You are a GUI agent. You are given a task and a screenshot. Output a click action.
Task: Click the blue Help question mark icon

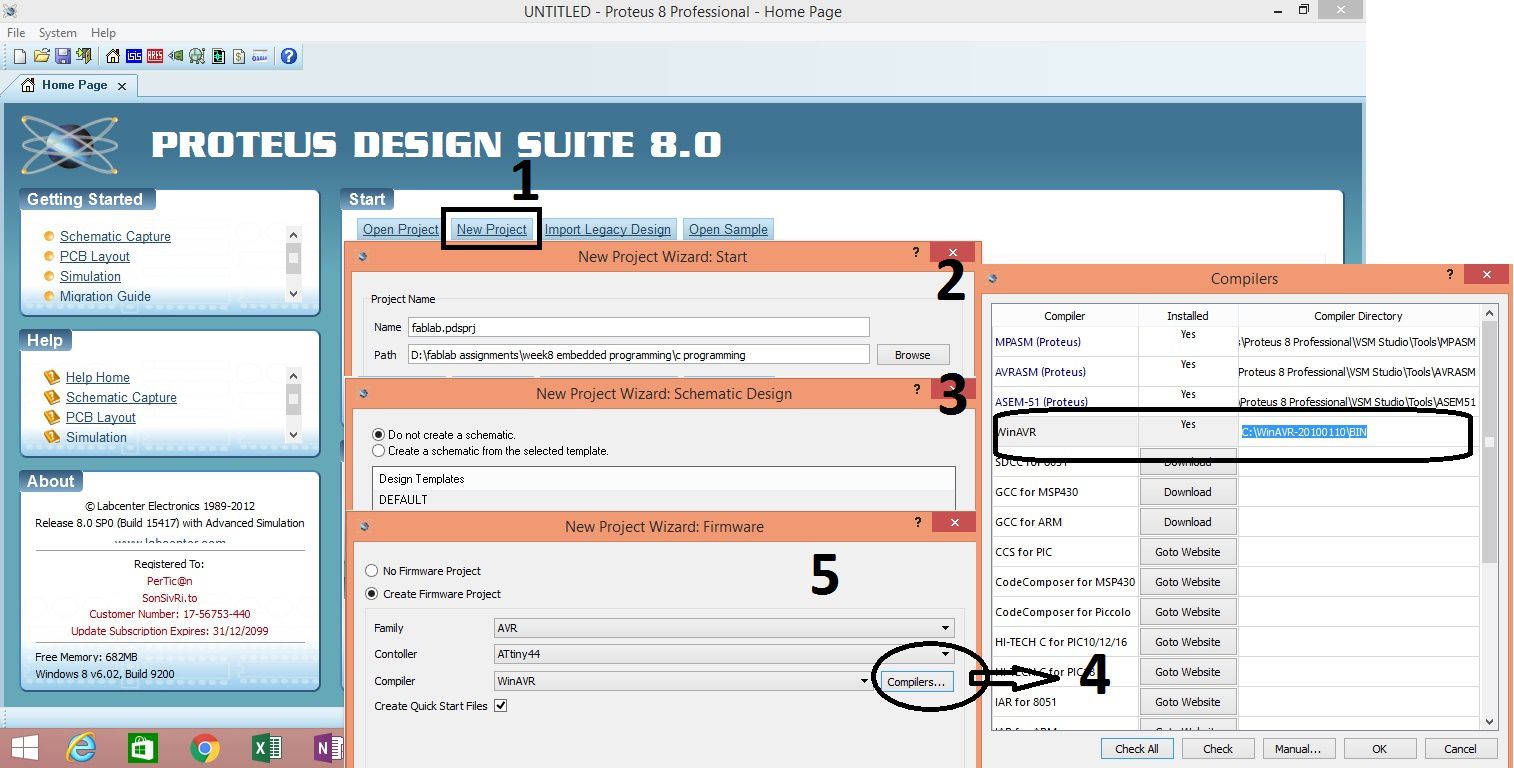tap(289, 56)
